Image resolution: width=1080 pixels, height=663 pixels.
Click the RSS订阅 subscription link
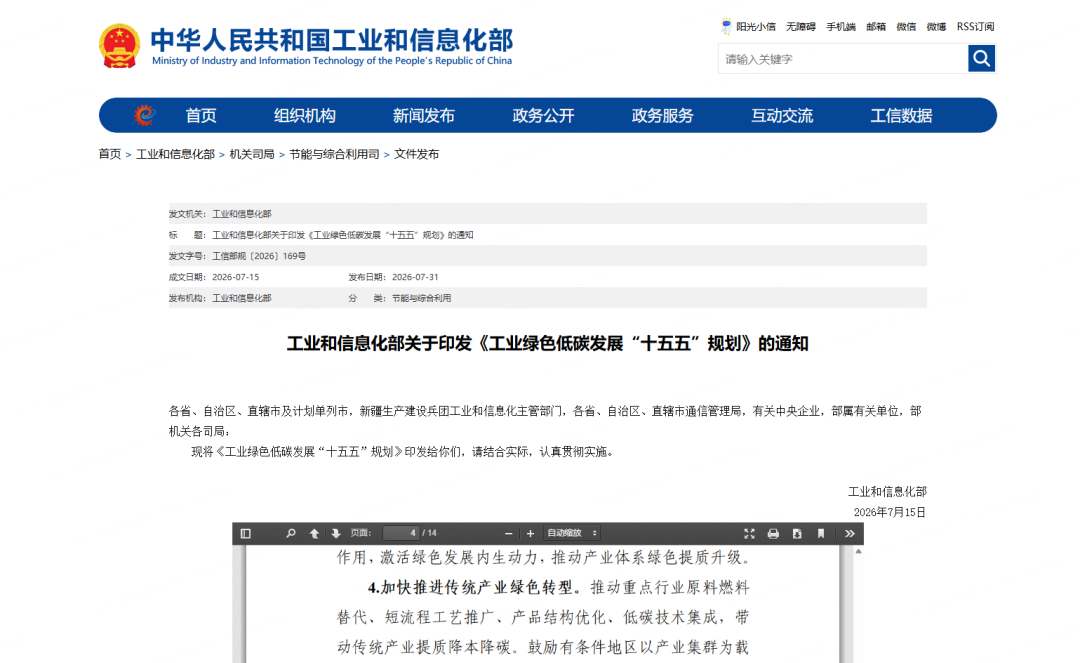[975, 26]
